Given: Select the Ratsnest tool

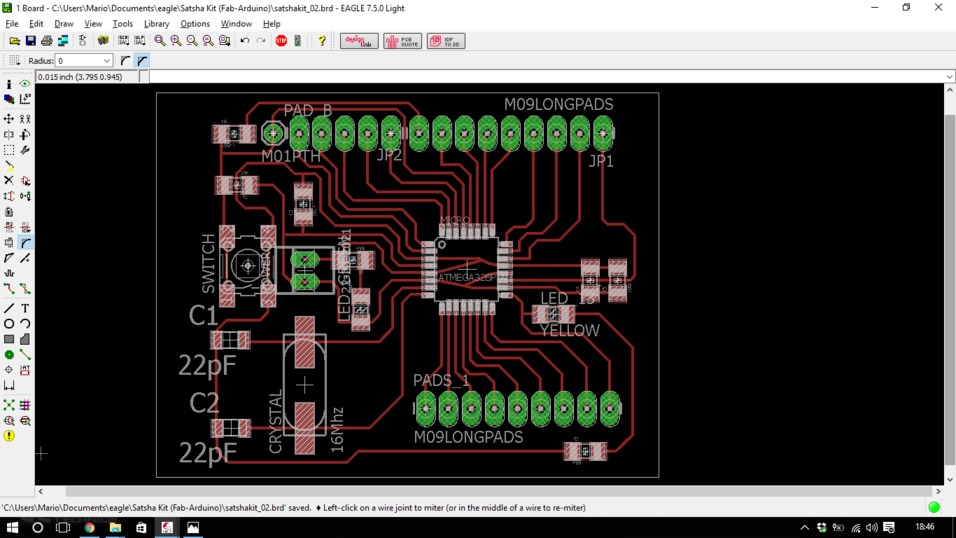Looking at the screenshot, I should click(9, 405).
